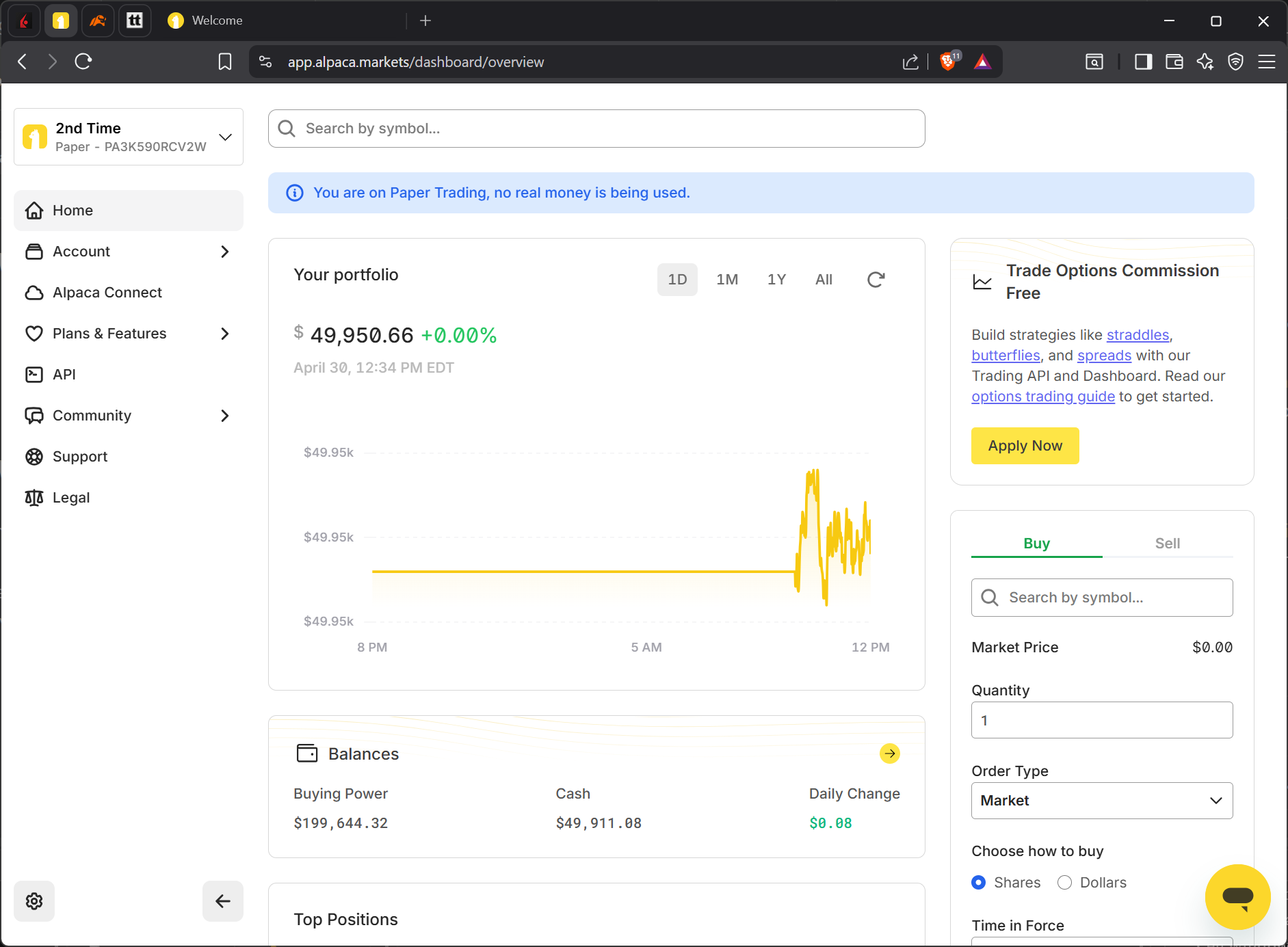Open the Order Type Market dropdown
This screenshot has height=947, width=1288.
(x=1102, y=801)
